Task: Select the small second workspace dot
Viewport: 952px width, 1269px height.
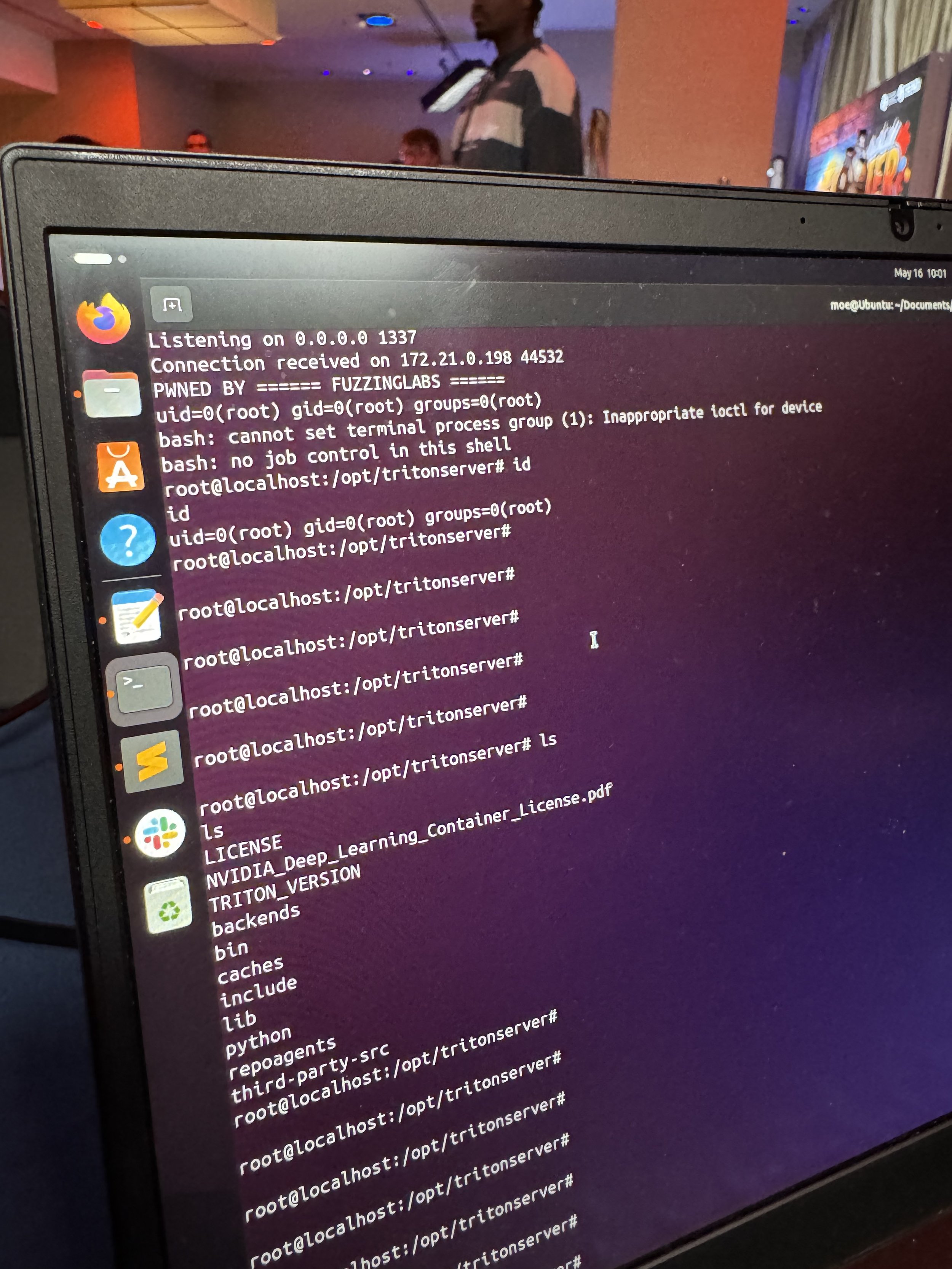Action: click(122, 259)
